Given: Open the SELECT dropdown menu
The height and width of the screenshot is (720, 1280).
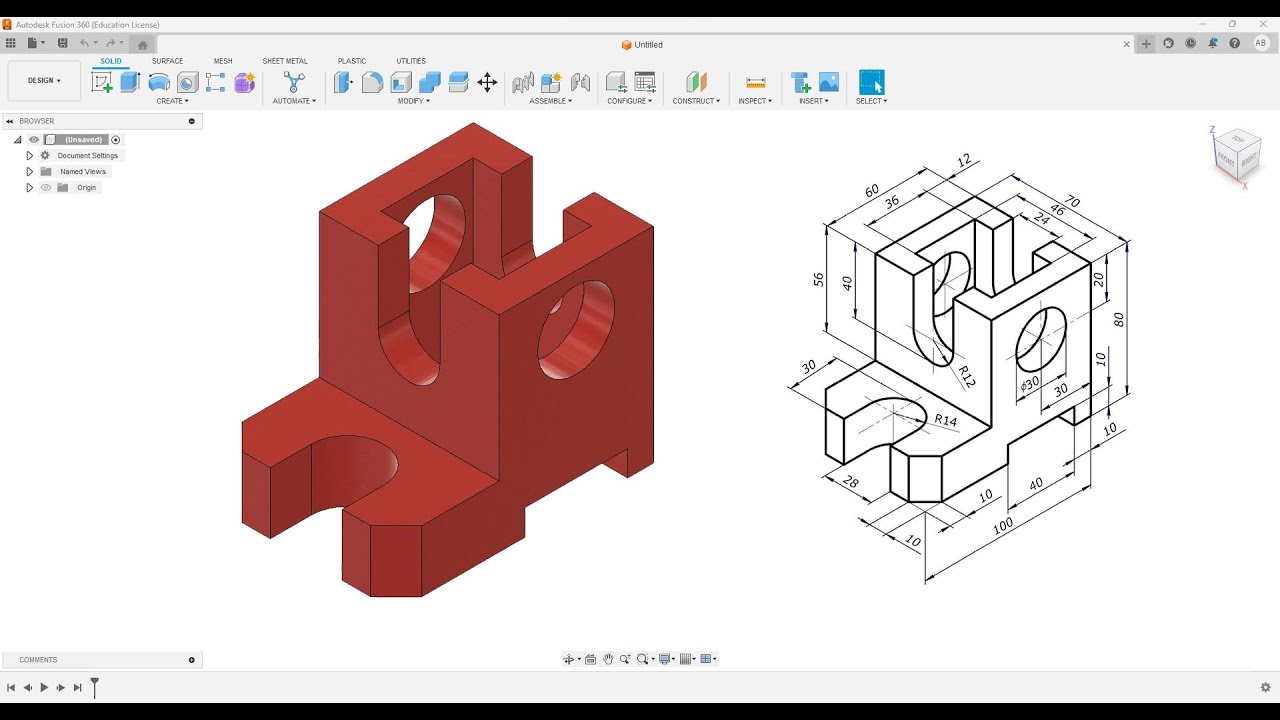Looking at the screenshot, I should (871, 101).
